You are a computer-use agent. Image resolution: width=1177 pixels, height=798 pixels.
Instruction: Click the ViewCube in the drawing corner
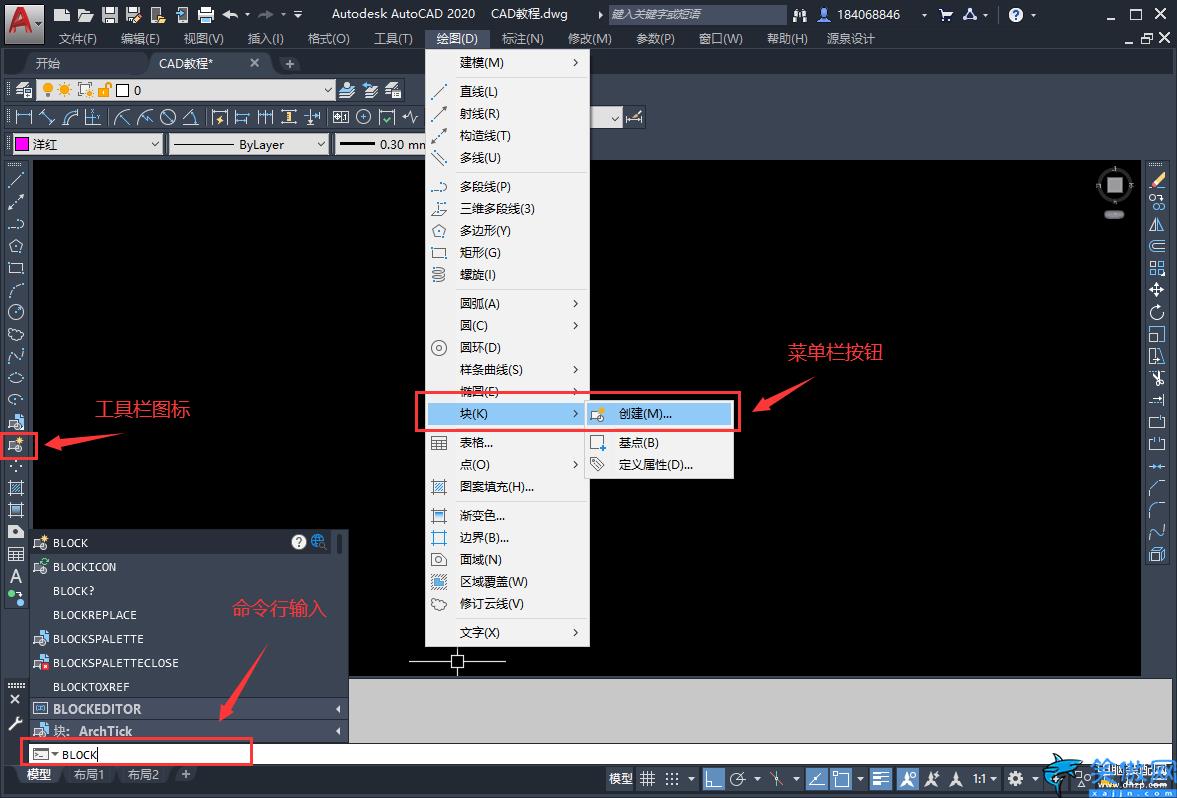tap(1115, 185)
